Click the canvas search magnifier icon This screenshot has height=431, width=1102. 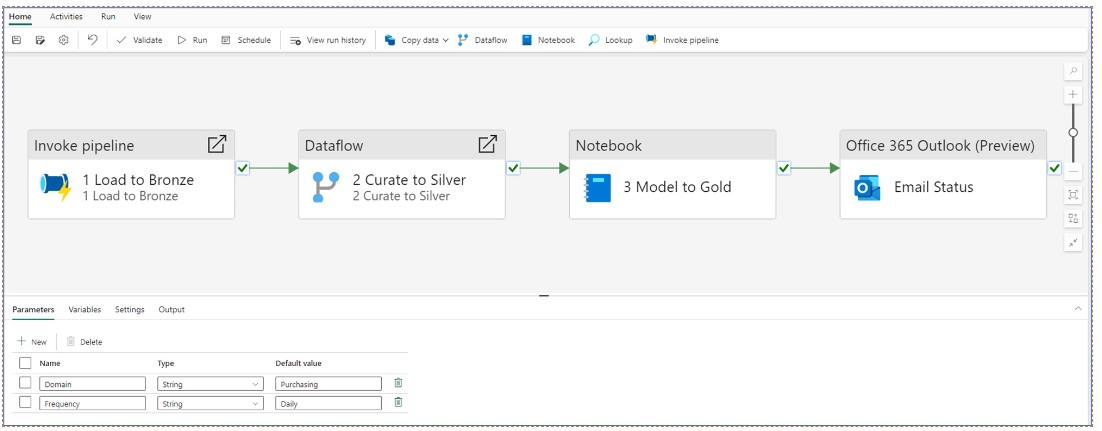pyautogui.click(x=1072, y=71)
